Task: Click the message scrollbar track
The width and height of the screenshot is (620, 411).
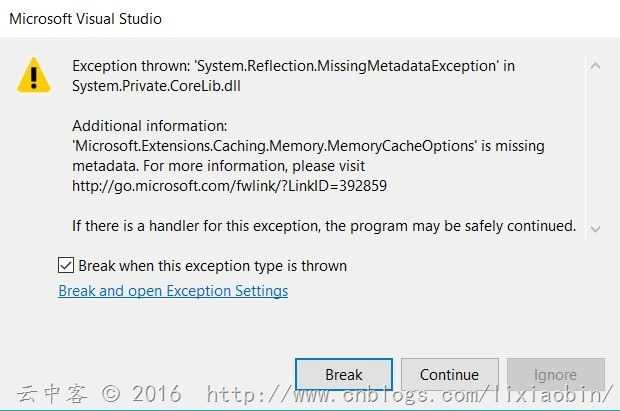Action: 595,147
